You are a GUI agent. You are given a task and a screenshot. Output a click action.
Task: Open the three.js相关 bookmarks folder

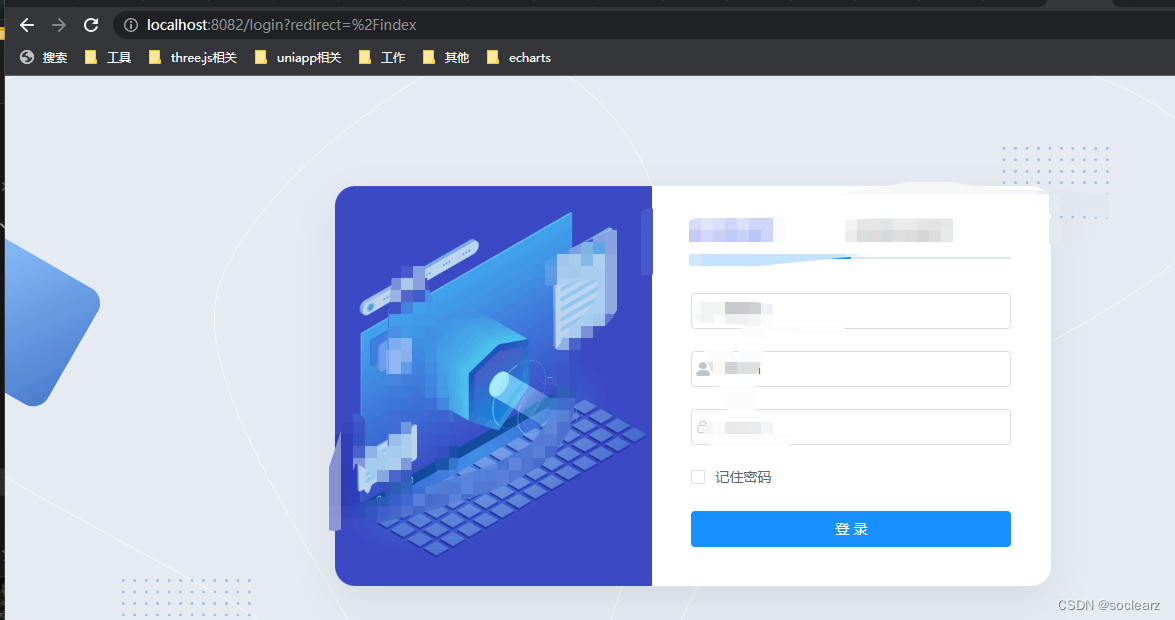click(193, 58)
